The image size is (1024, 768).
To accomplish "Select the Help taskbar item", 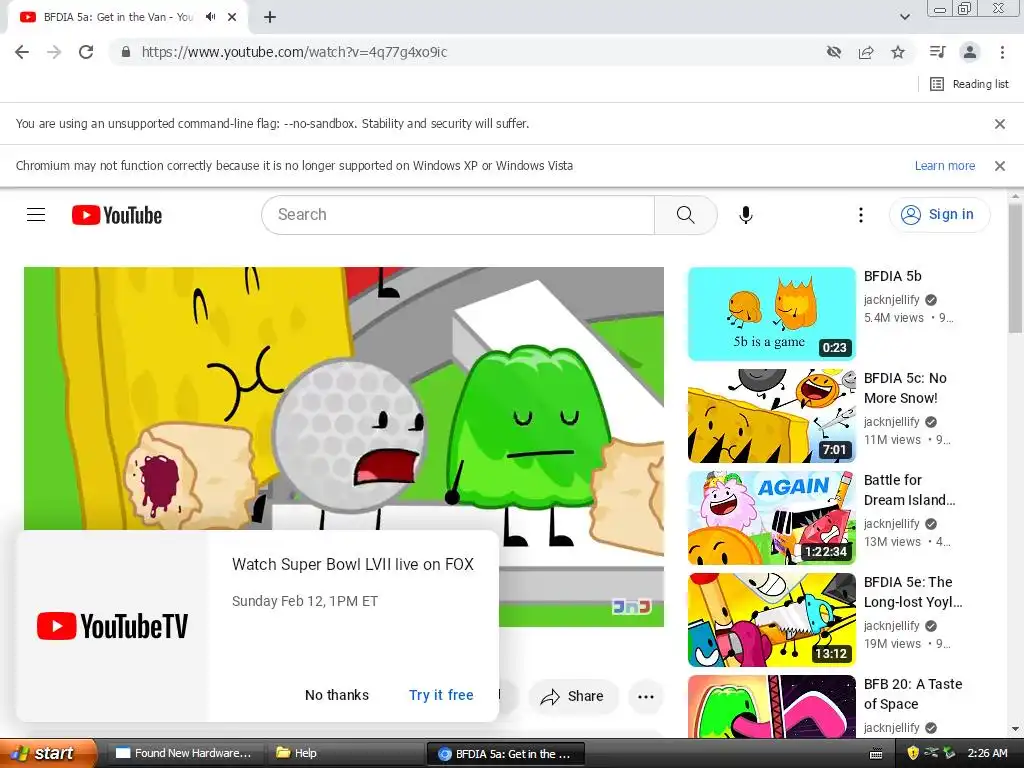I will coord(344,753).
